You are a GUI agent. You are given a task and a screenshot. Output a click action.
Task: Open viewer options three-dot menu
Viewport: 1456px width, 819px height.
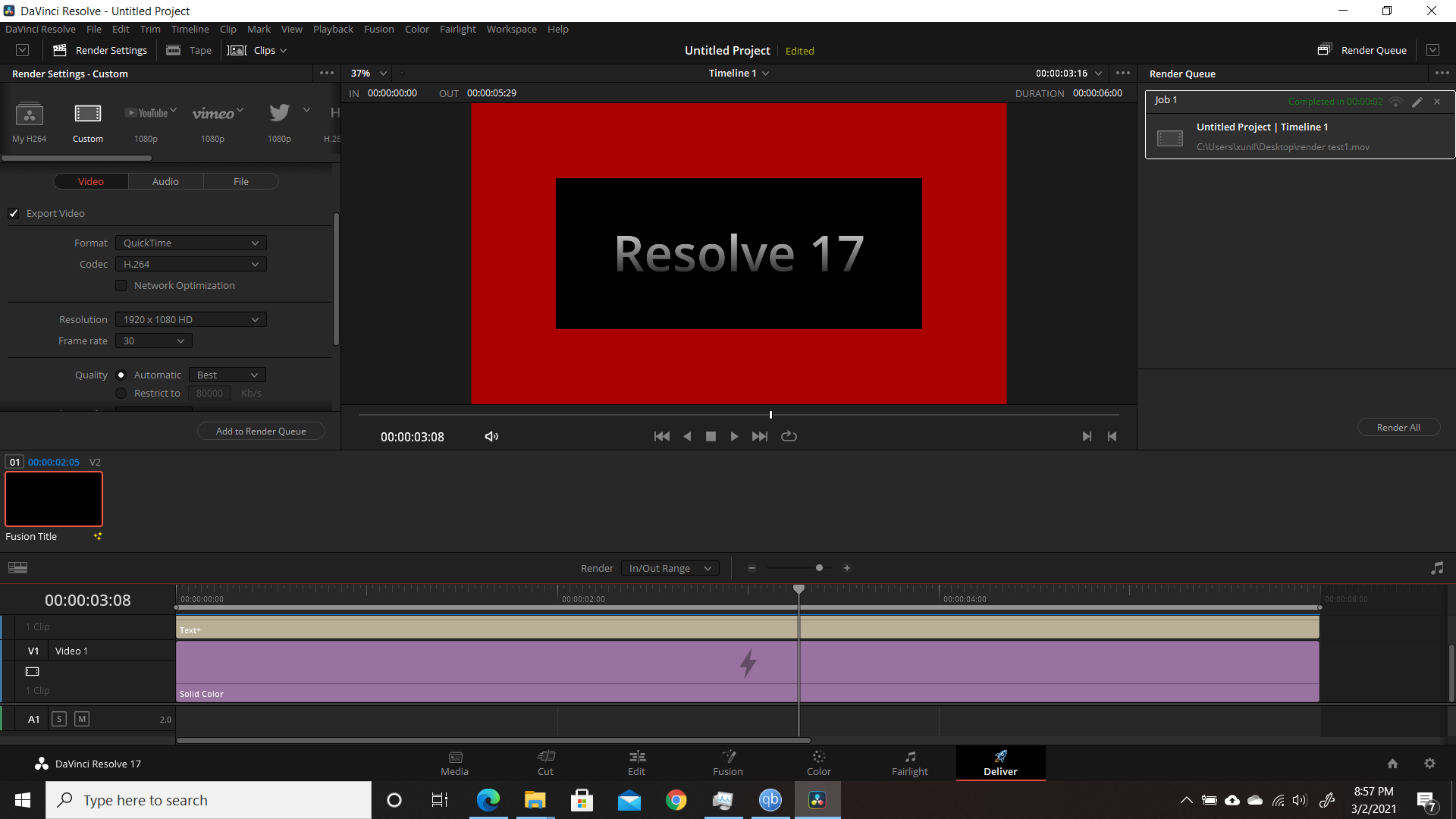pos(1123,74)
